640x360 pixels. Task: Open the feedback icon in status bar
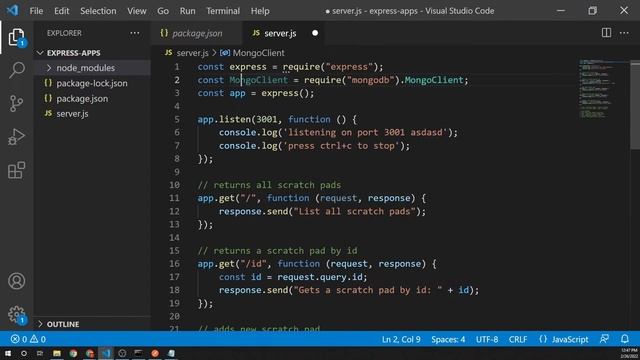604,339
